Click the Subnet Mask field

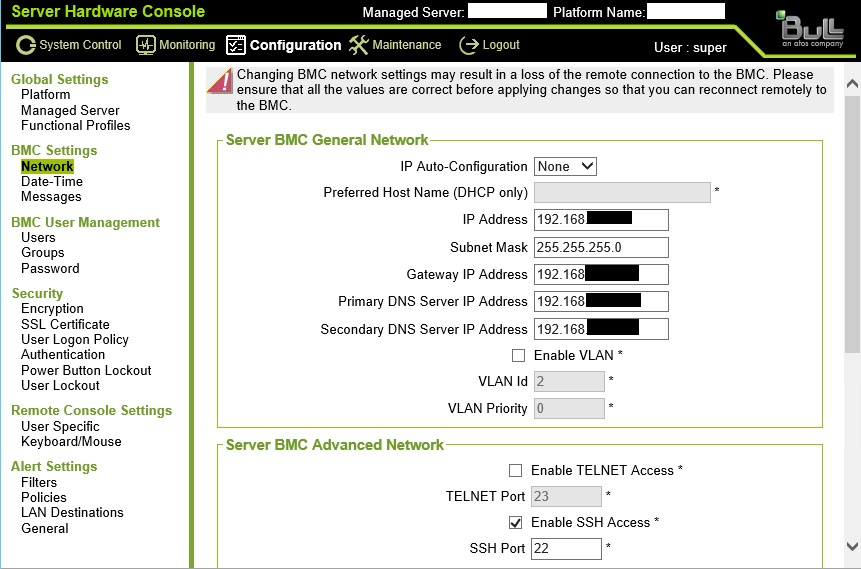pos(601,247)
